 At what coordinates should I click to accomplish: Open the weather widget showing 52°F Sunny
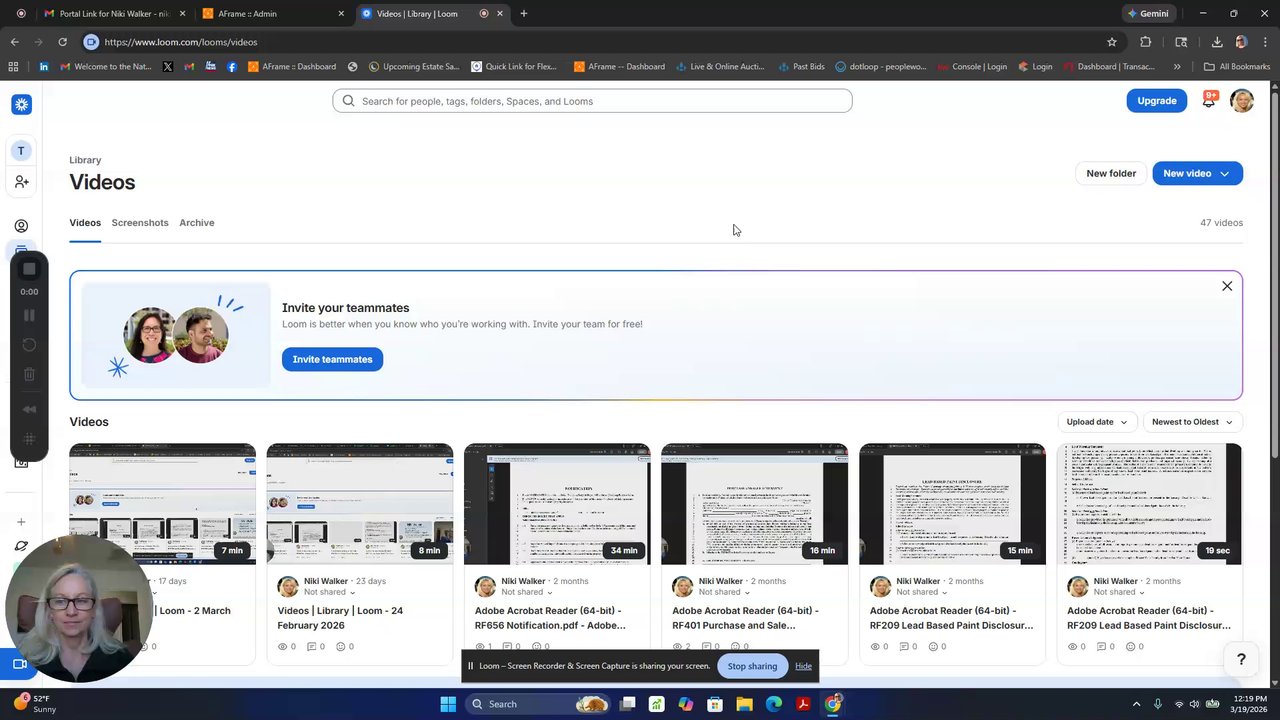(x=34, y=704)
